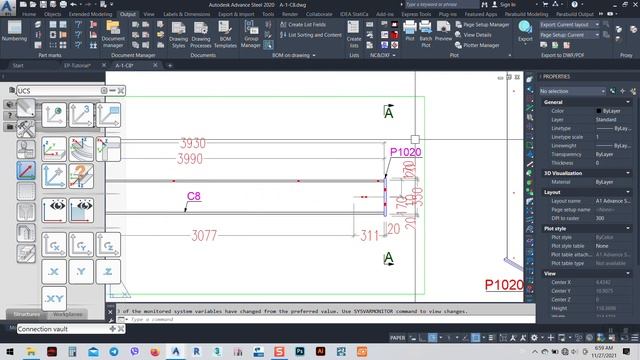
Task: Open the Numbering tool
Action: coord(14,32)
